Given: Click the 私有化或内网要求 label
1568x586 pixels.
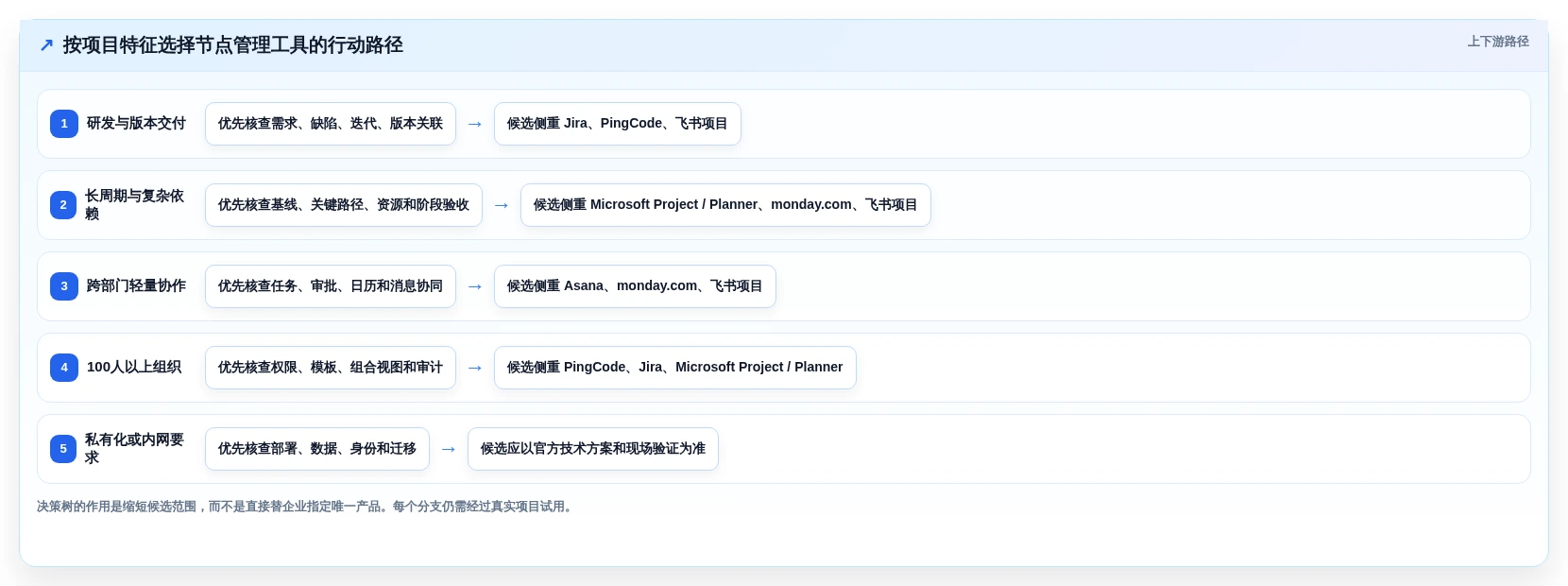Looking at the screenshot, I should click(135, 449).
